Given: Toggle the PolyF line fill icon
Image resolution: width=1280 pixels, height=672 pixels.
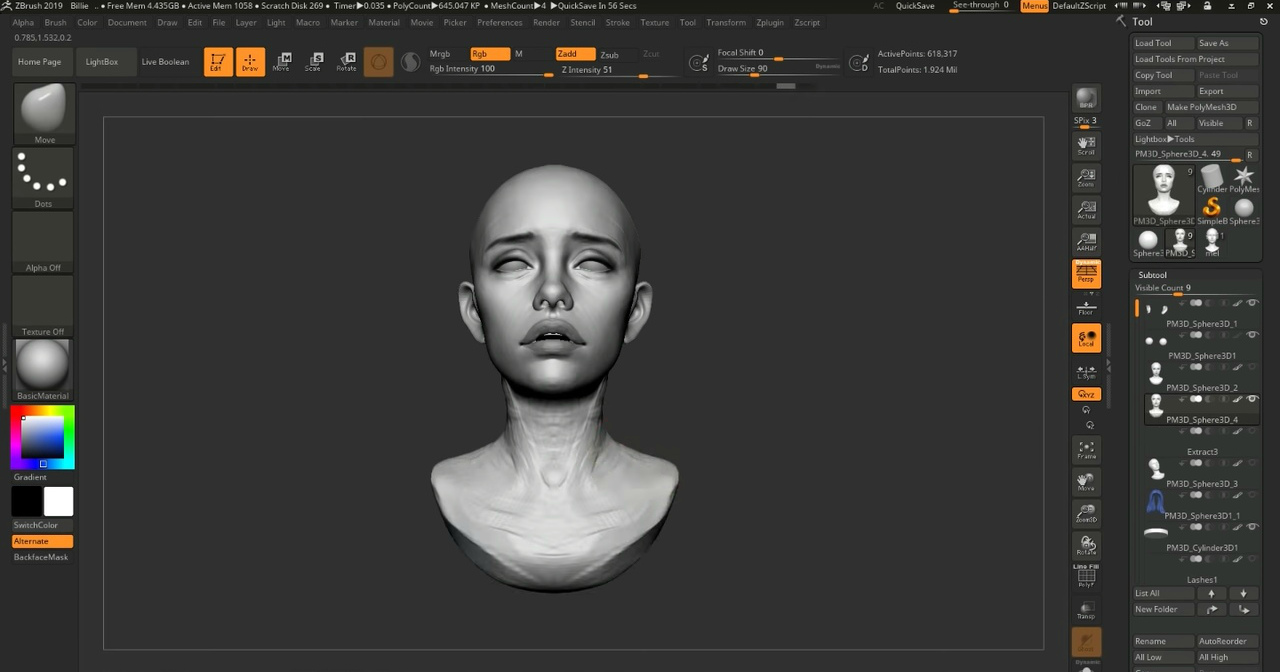Looking at the screenshot, I should (1086, 577).
